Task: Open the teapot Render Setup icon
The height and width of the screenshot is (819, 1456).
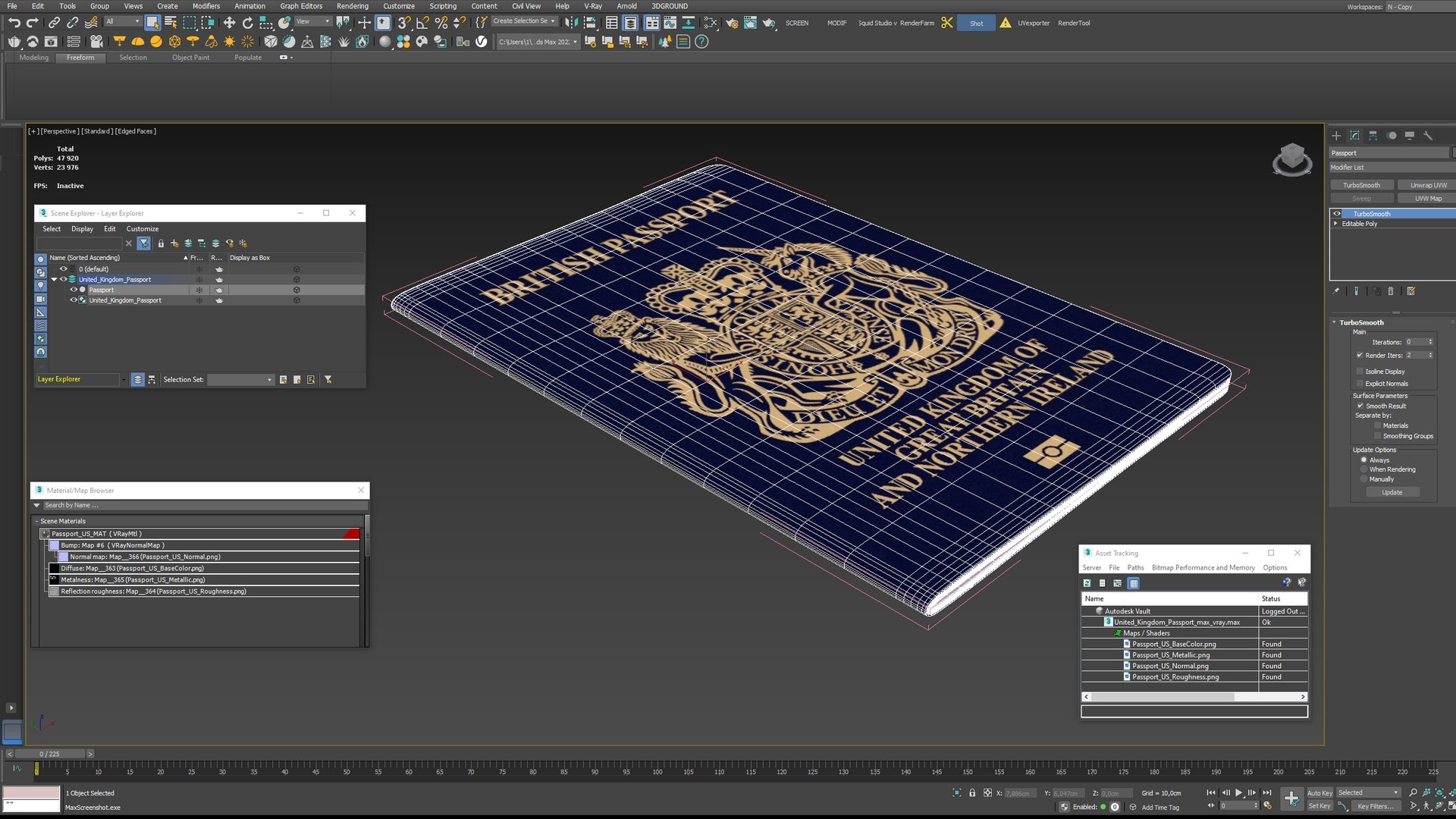Action: coord(732,23)
